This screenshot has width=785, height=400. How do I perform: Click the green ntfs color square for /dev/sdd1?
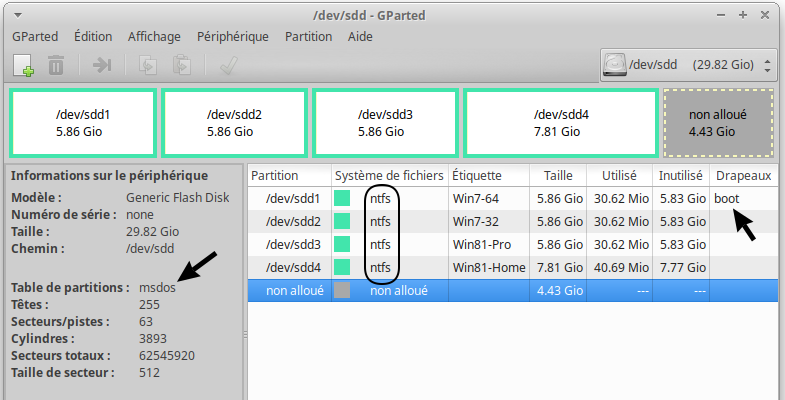tap(342, 199)
